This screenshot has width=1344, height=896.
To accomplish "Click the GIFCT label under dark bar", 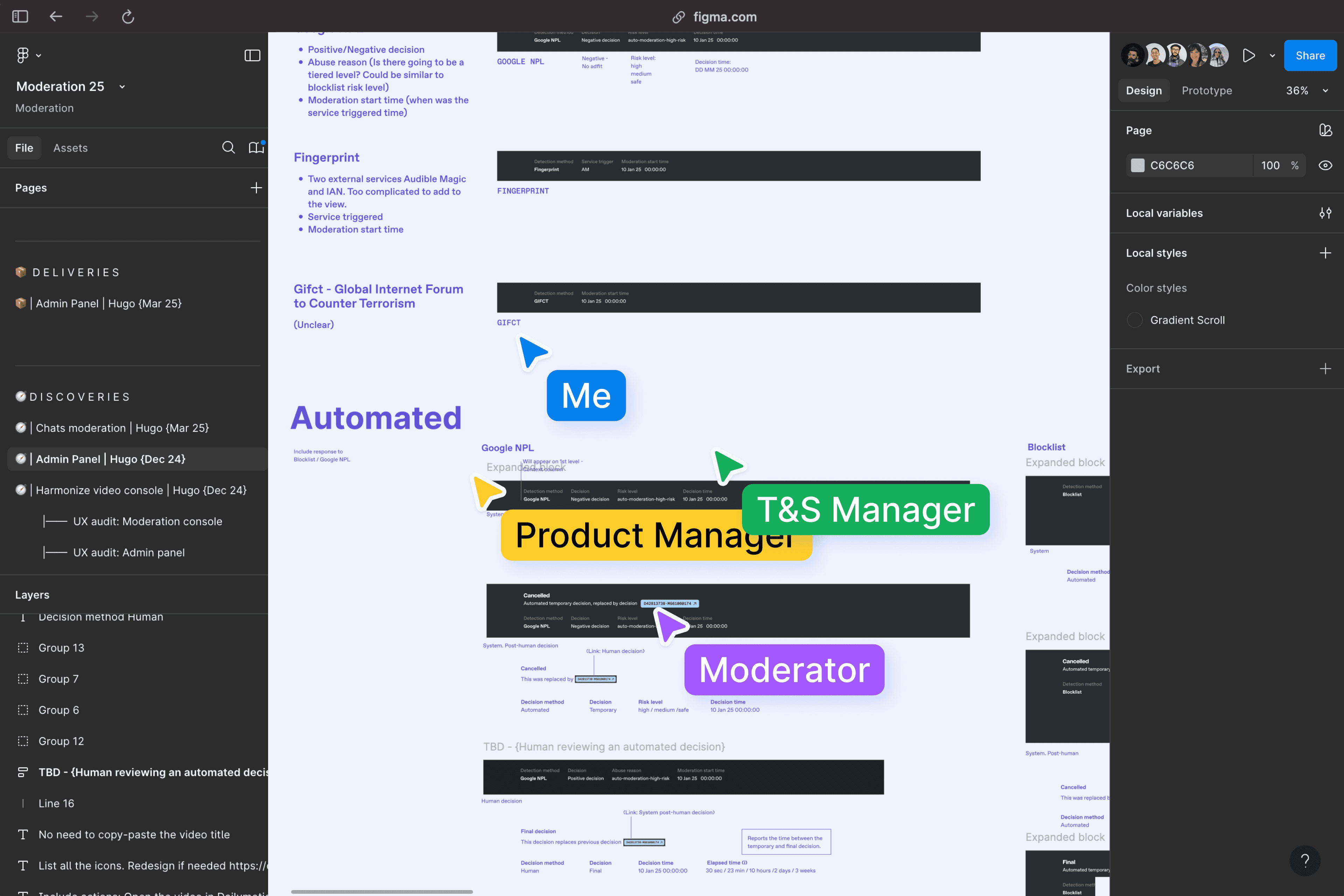I will (509, 322).
